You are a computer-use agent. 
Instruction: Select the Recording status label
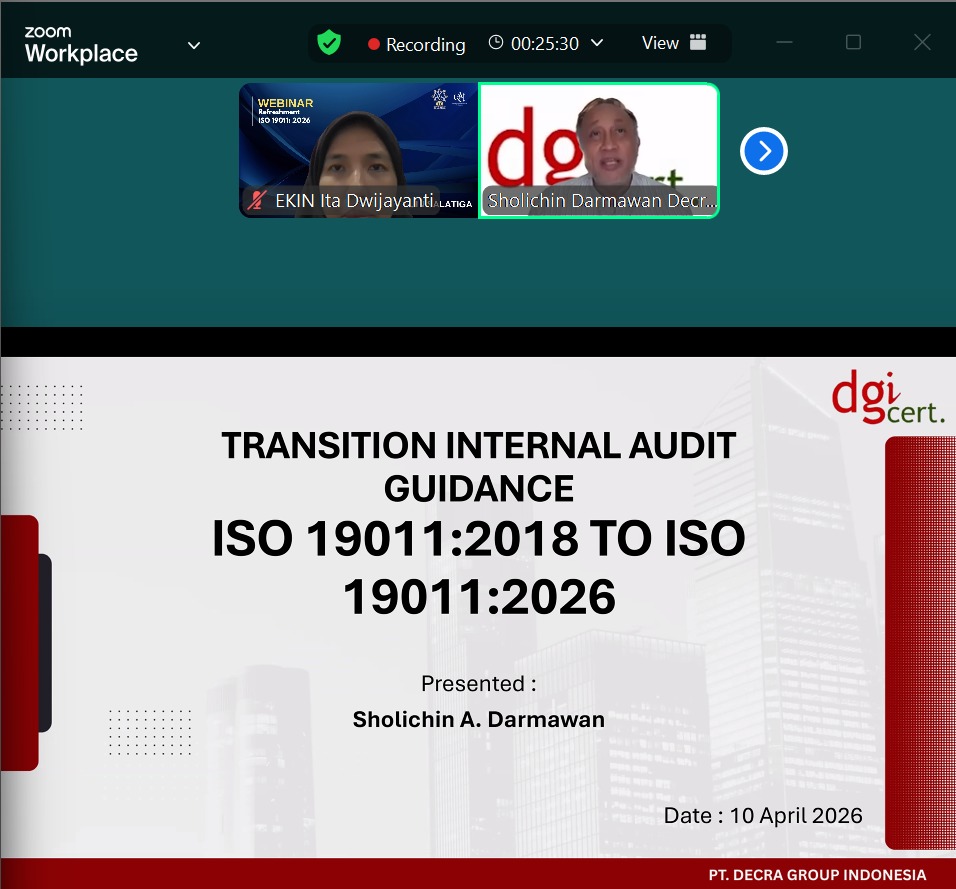pos(426,44)
